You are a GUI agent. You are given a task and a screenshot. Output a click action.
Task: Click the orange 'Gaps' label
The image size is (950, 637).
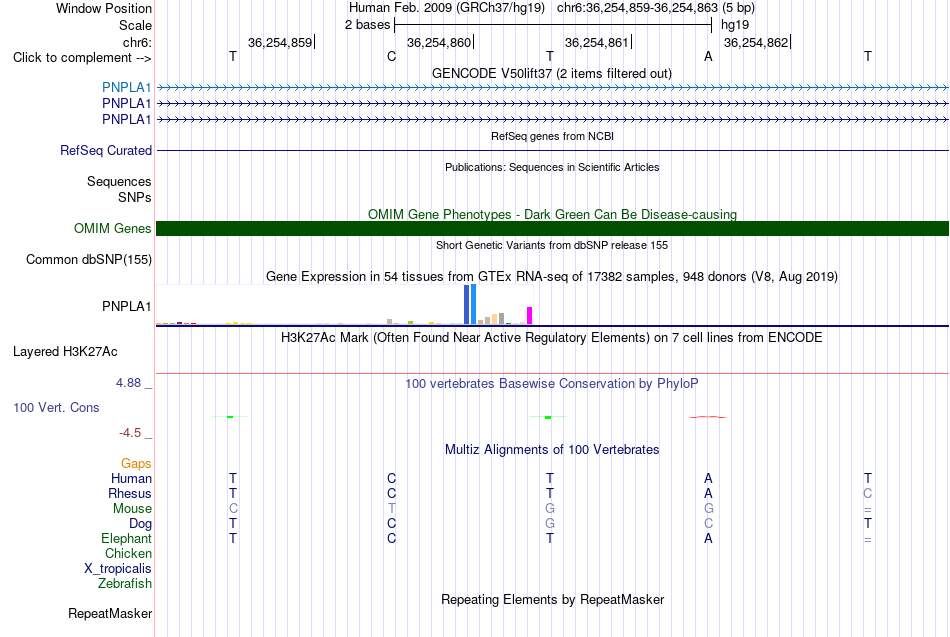pyautogui.click(x=136, y=464)
